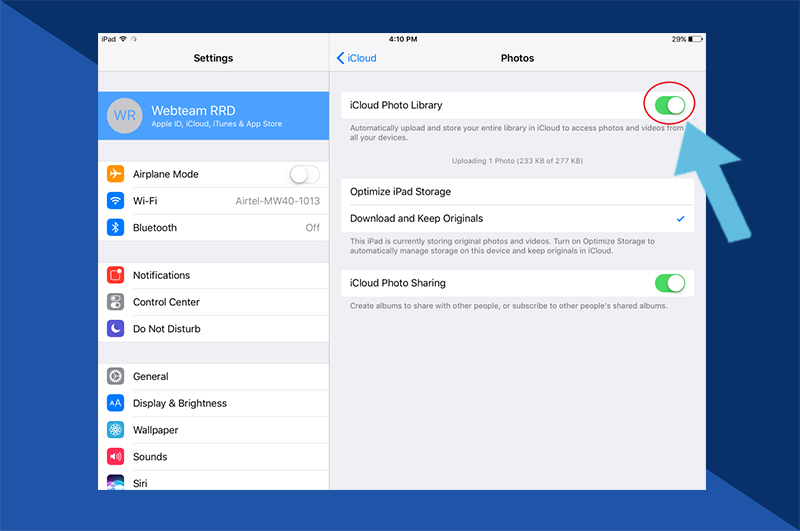Disable the iCloud Photo Sharing switch
Image resolution: width=800 pixels, height=531 pixels.
coord(670,283)
